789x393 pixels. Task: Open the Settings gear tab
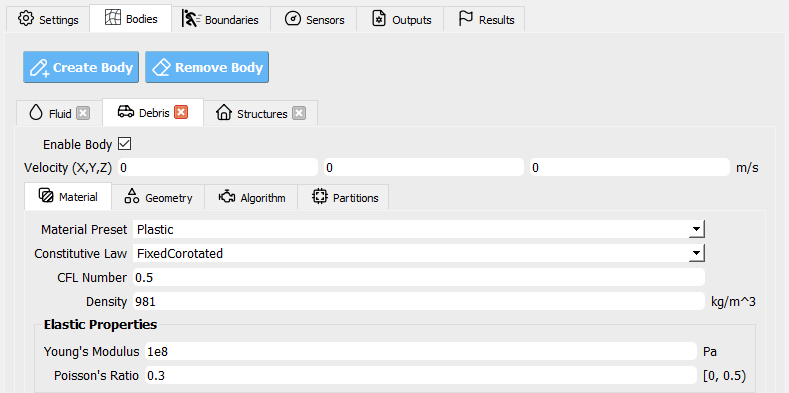click(x=48, y=19)
